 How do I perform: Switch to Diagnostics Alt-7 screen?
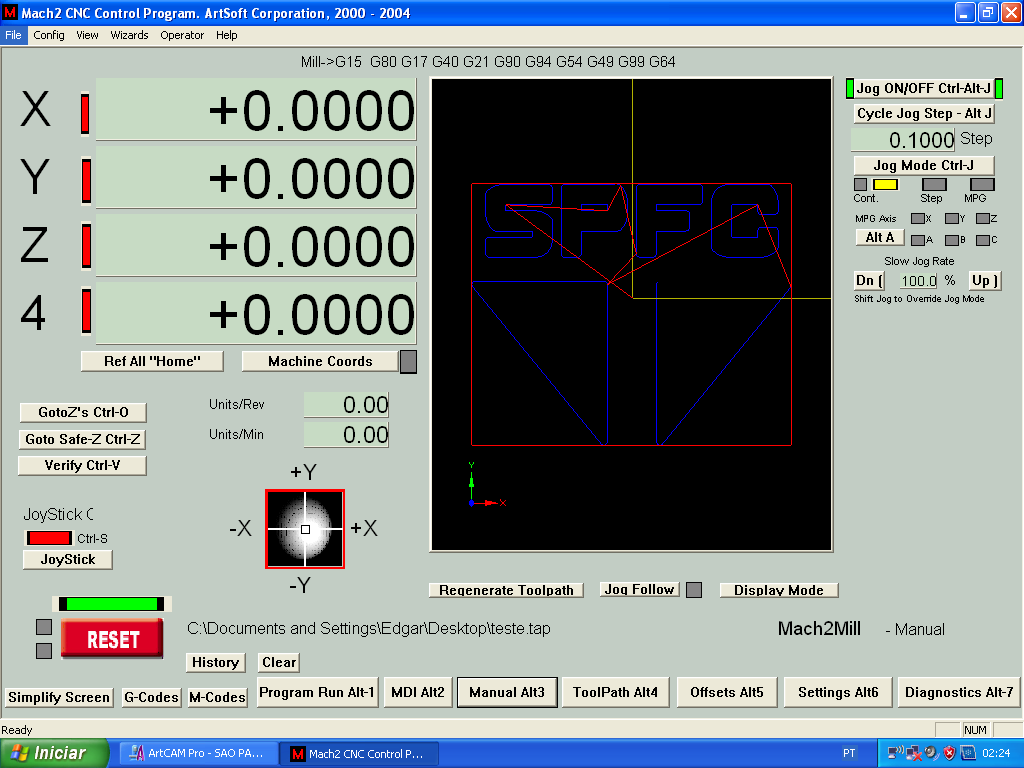959,692
